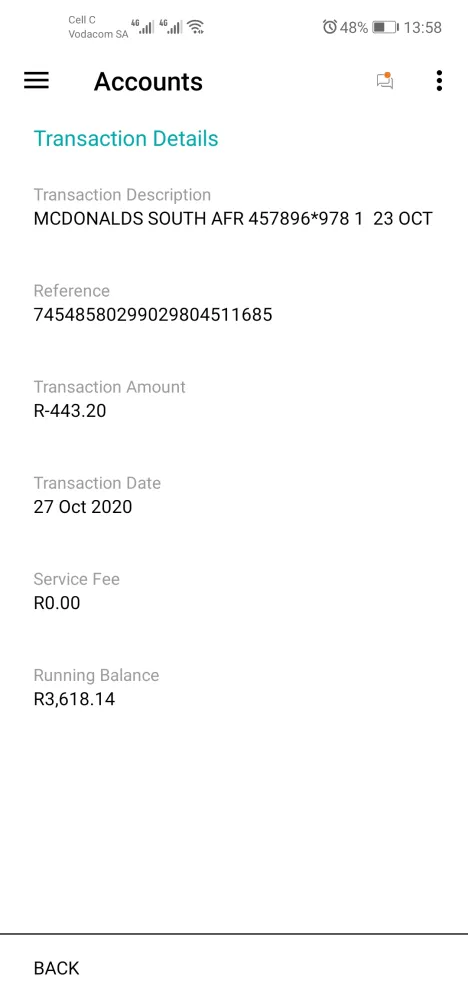Tap the R-443.20 transaction amount
This screenshot has width=468, height=1000.
69,411
